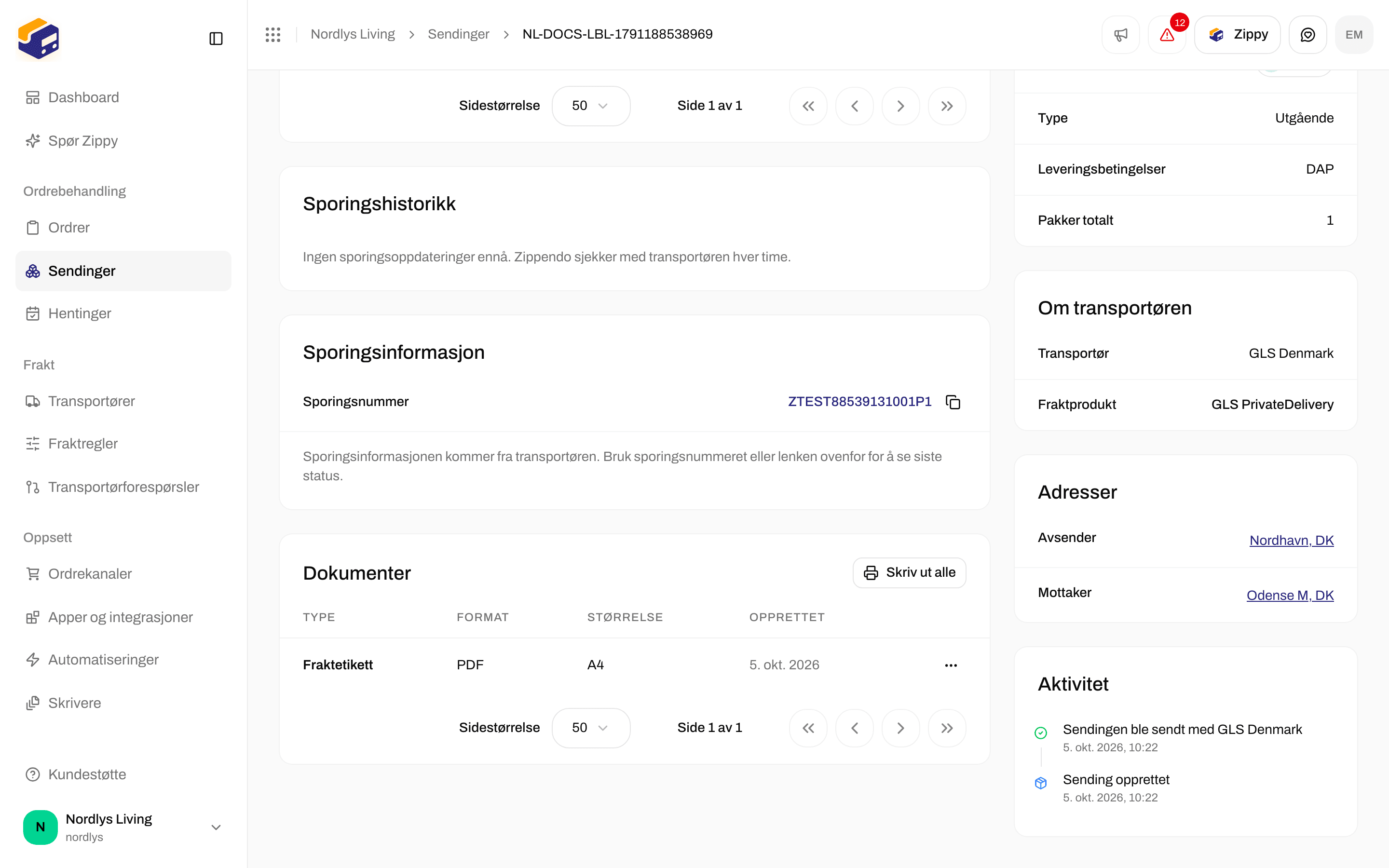The height and width of the screenshot is (868, 1389).
Task: Expand the Nordlys Living account switcher
Action: [123, 827]
